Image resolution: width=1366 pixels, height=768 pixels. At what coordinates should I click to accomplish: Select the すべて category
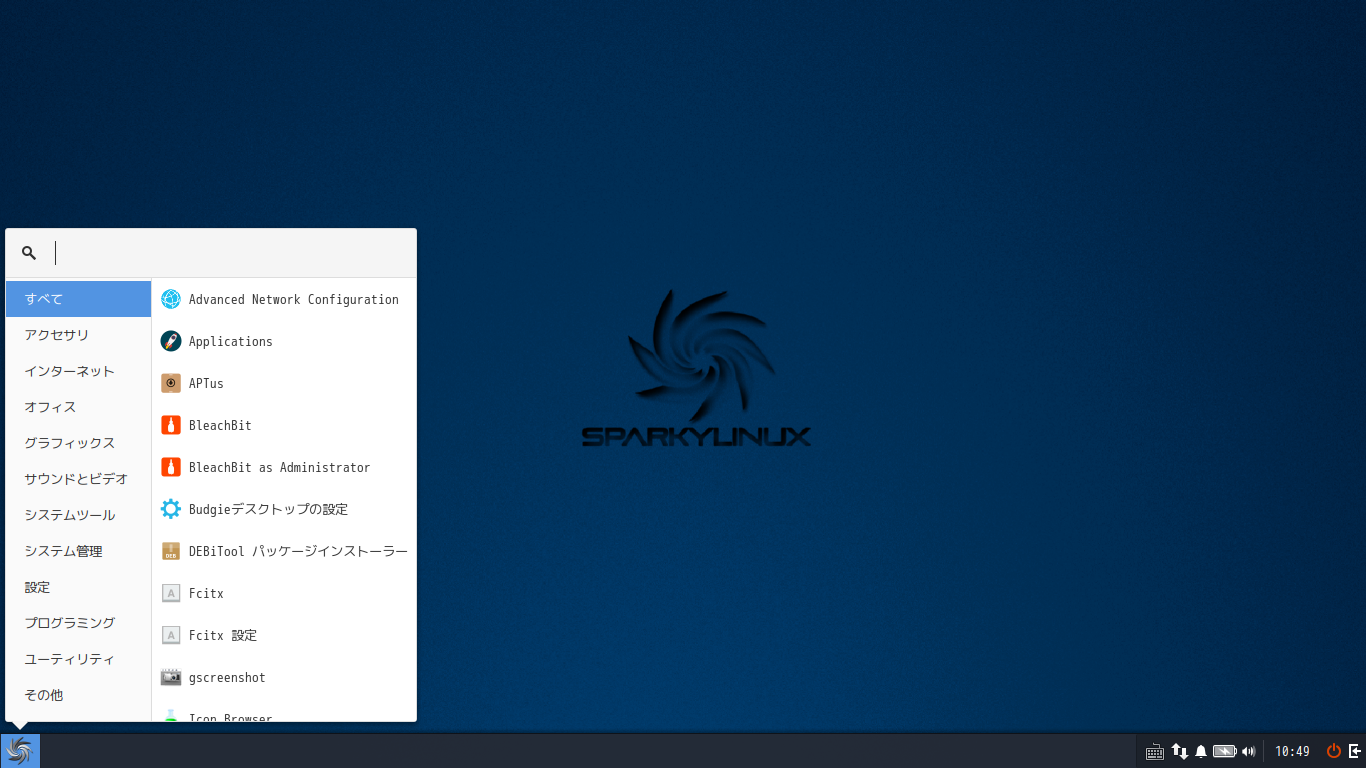click(78, 299)
